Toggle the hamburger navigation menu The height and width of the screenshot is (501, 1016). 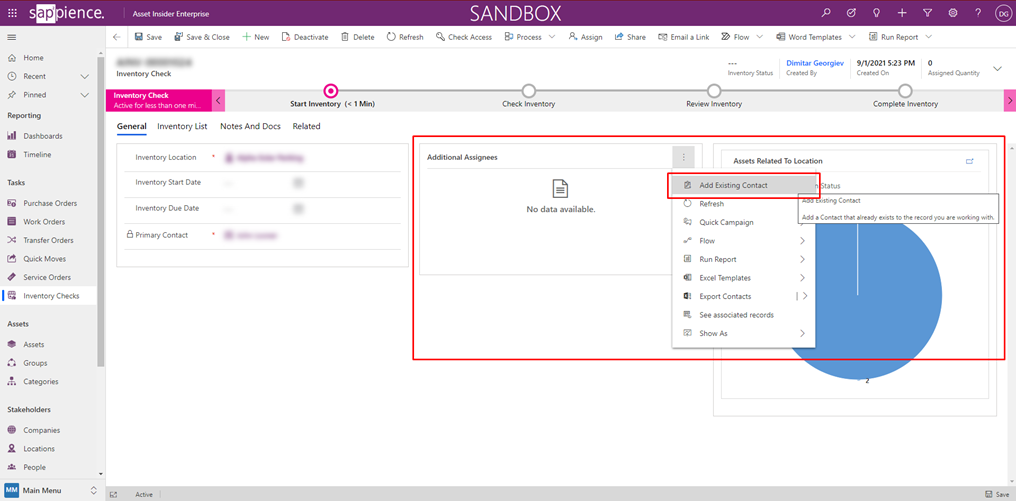coord(12,37)
